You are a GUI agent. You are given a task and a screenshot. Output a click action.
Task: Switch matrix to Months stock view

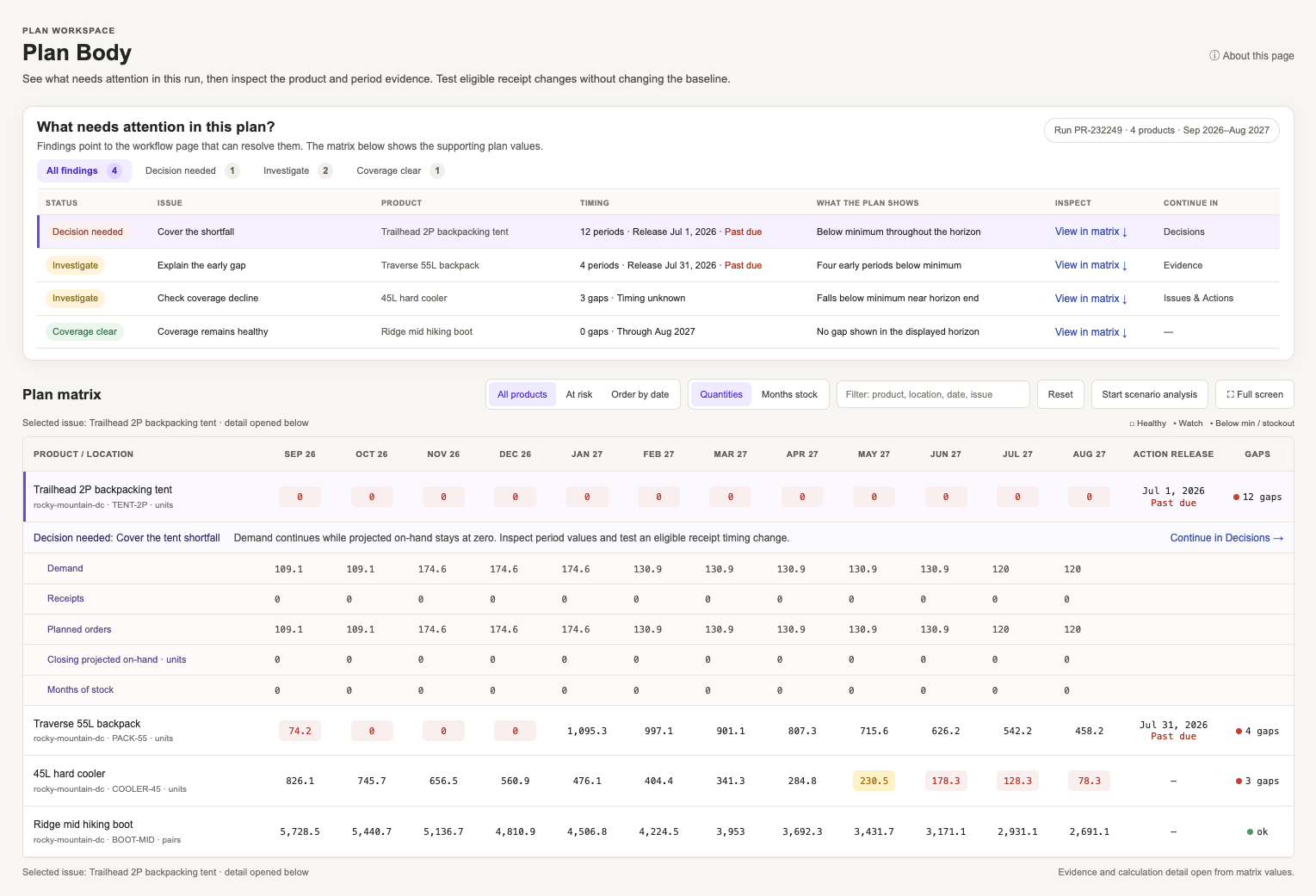click(789, 394)
